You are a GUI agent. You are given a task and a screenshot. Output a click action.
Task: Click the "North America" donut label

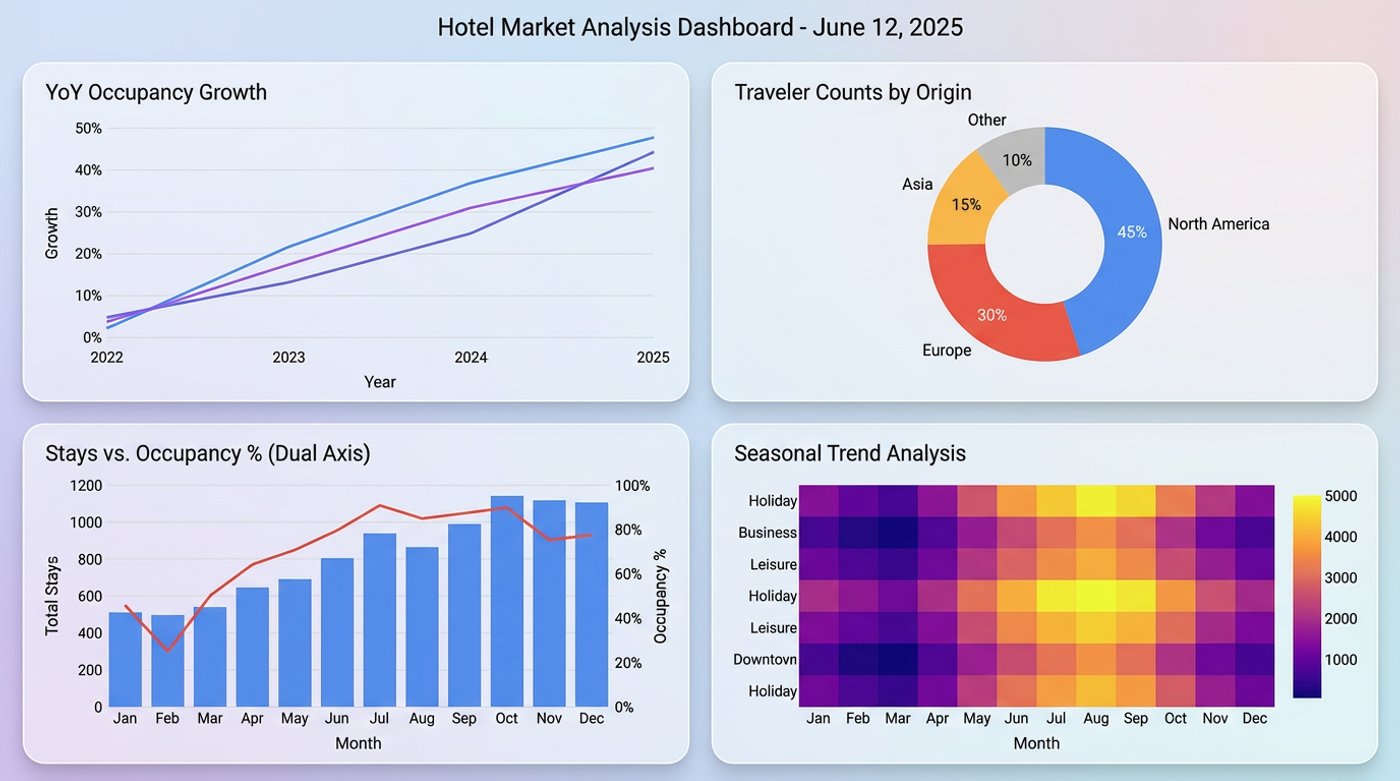coord(1218,224)
